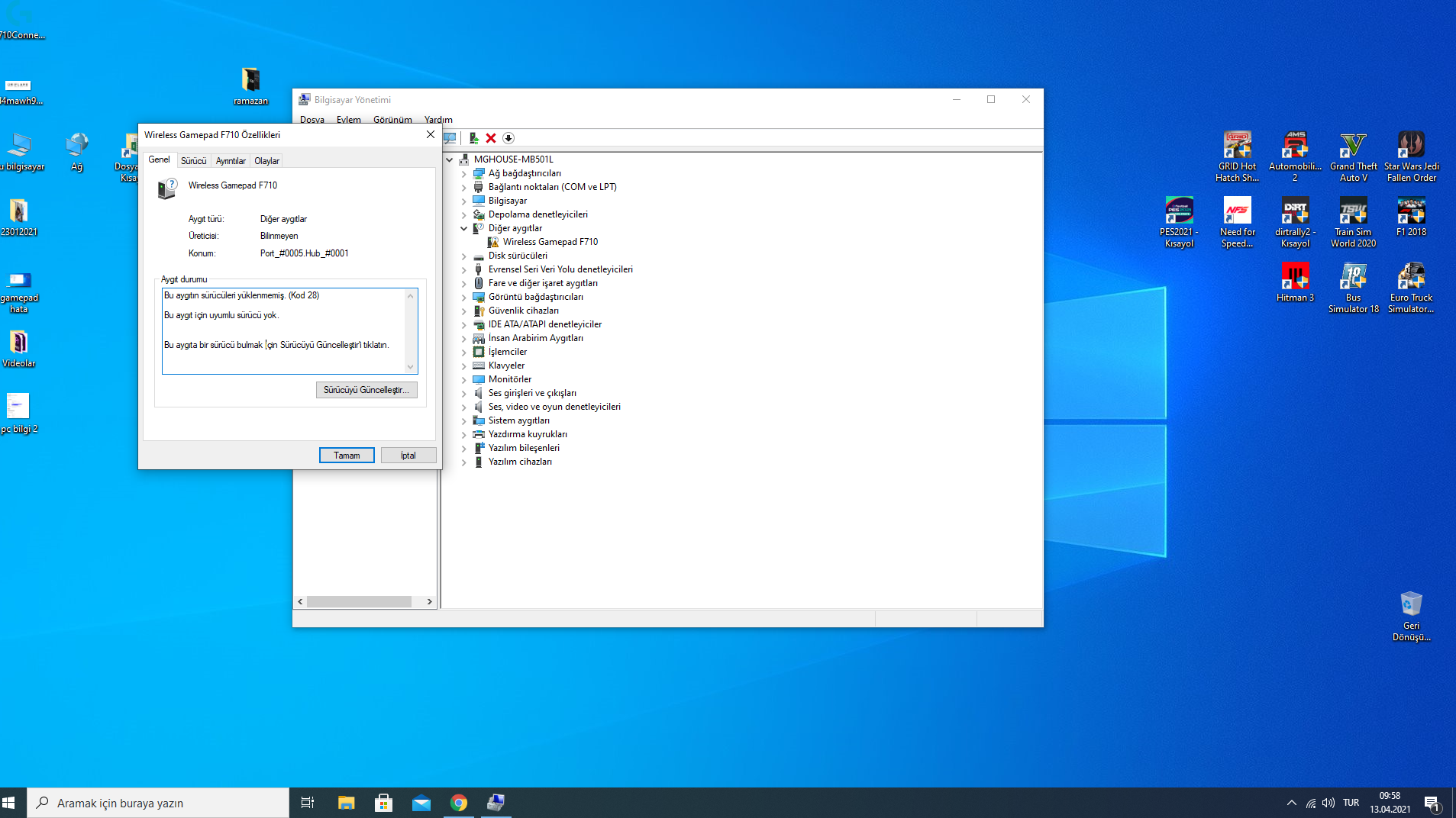
Task: Click the device status box scroll-down arrow
Action: pos(411,367)
